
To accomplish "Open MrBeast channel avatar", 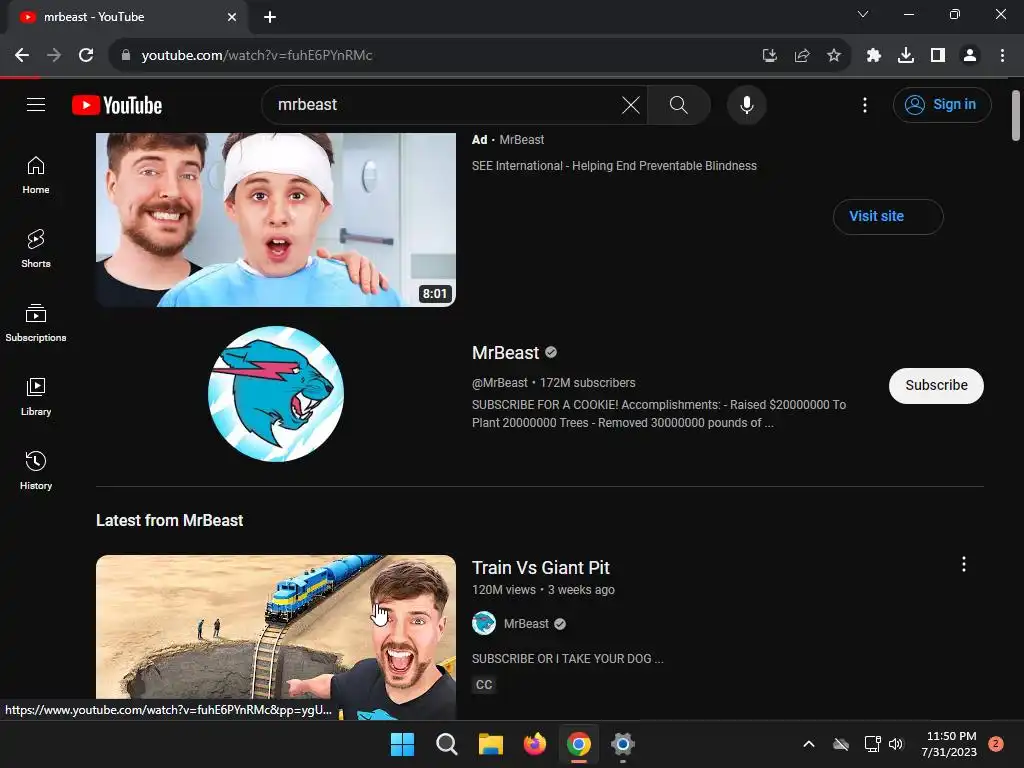I will coord(276,394).
